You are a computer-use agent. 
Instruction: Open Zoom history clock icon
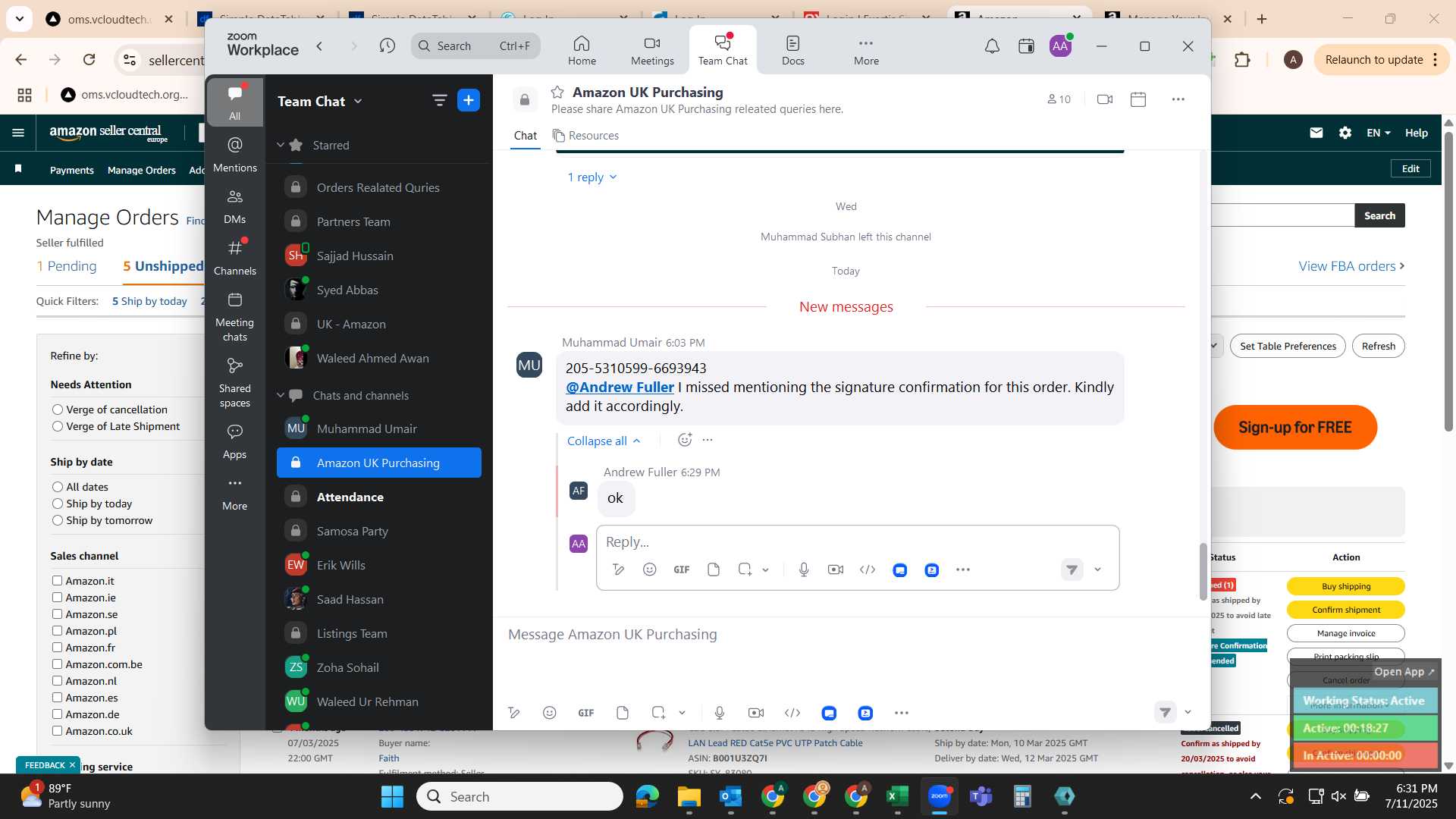388,46
